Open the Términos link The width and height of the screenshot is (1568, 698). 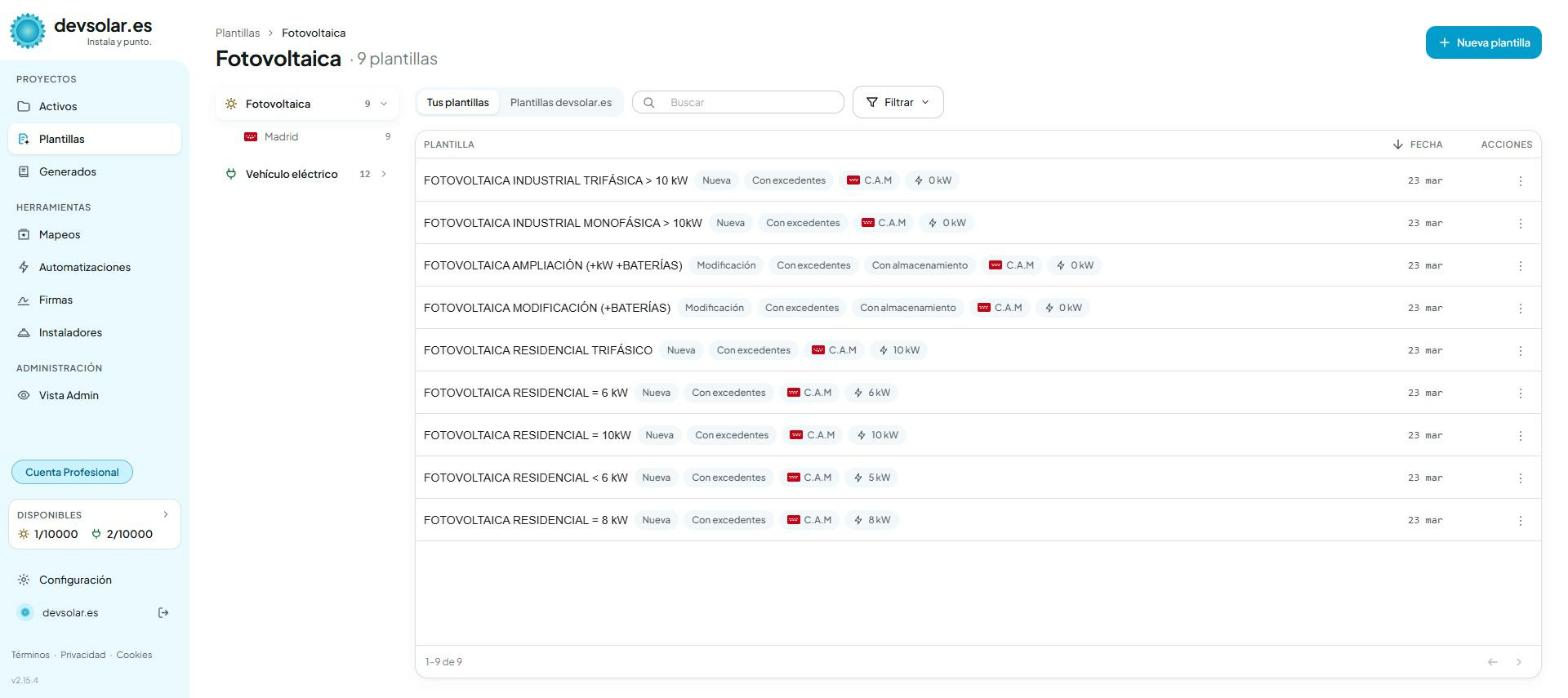pos(30,655)
